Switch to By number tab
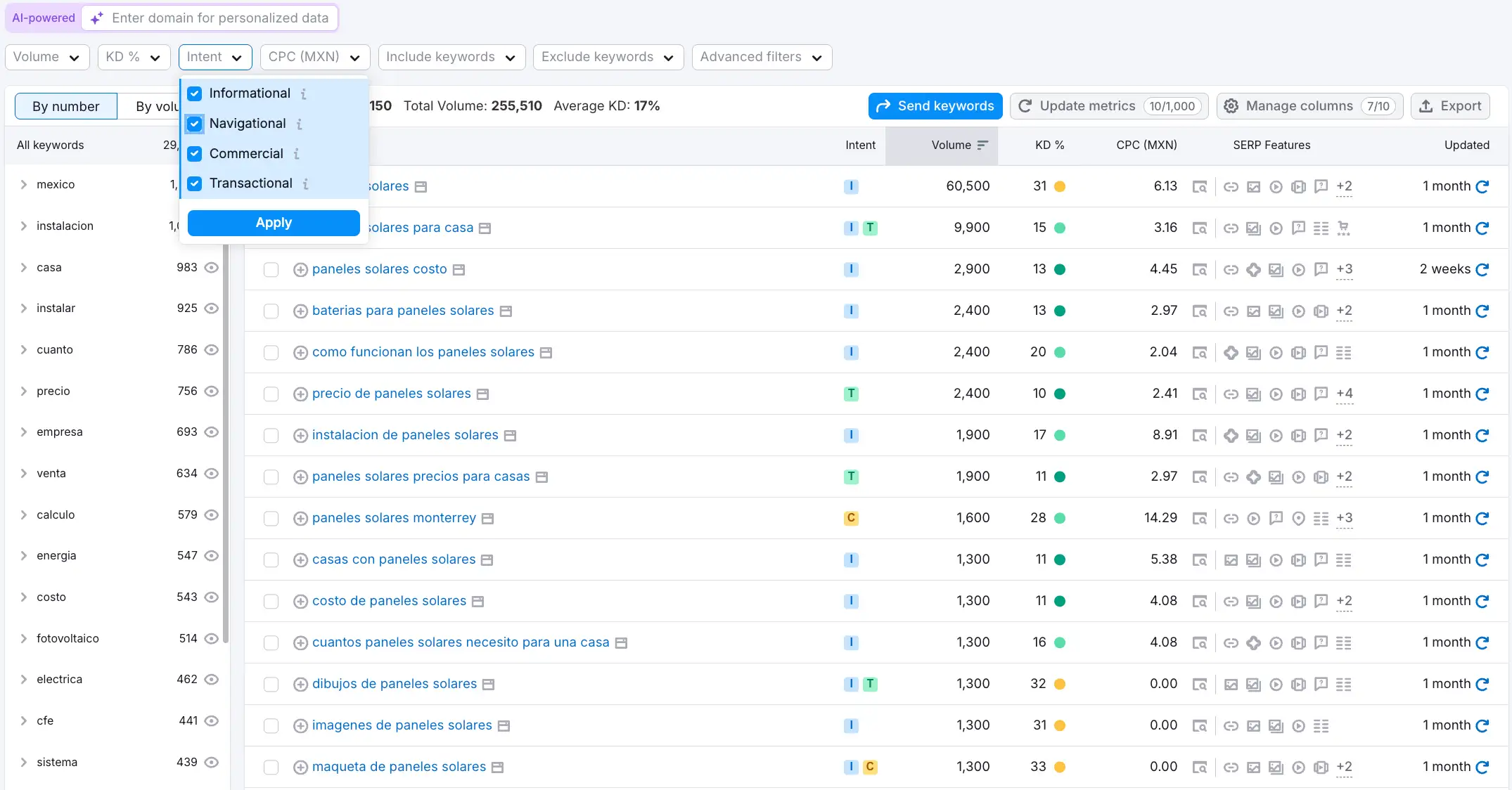Screen dimensions: 1512x790 point(66,106)
